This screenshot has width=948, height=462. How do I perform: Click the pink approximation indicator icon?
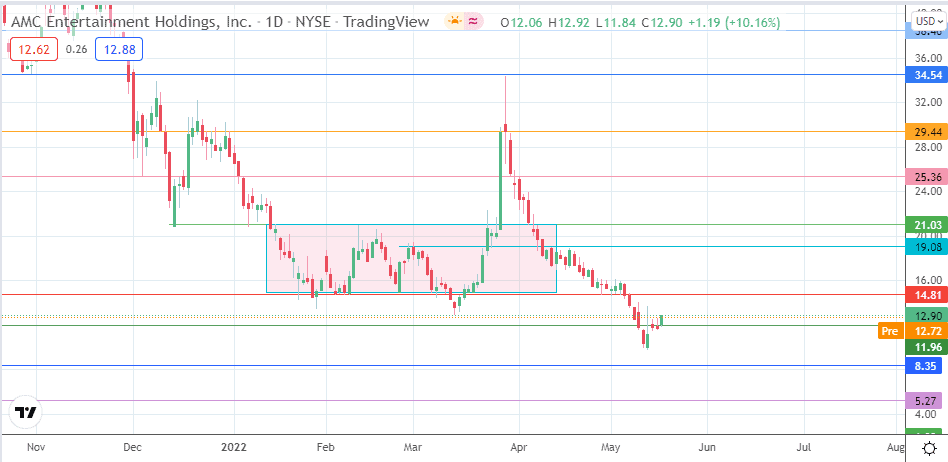click(x=473, y=22)
